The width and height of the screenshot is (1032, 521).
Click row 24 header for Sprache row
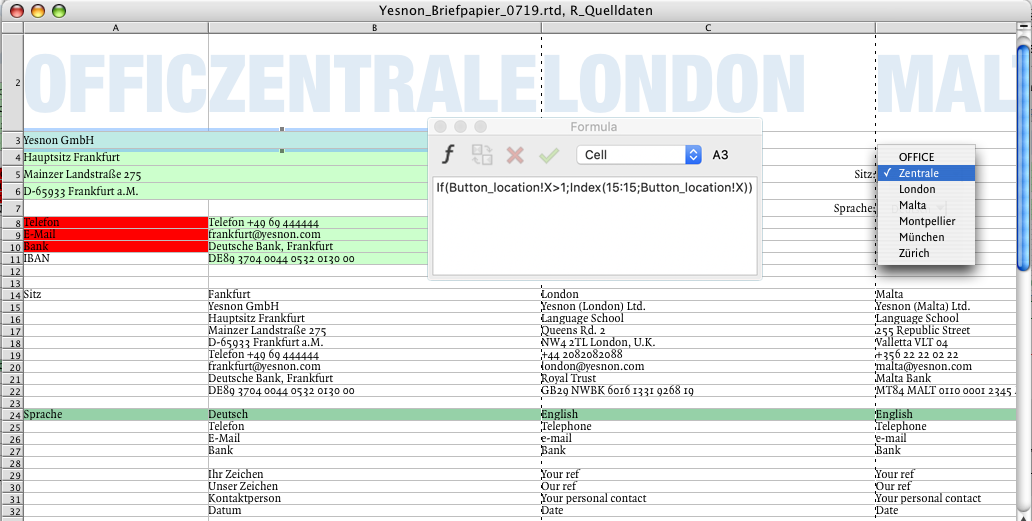coord(11,414)
